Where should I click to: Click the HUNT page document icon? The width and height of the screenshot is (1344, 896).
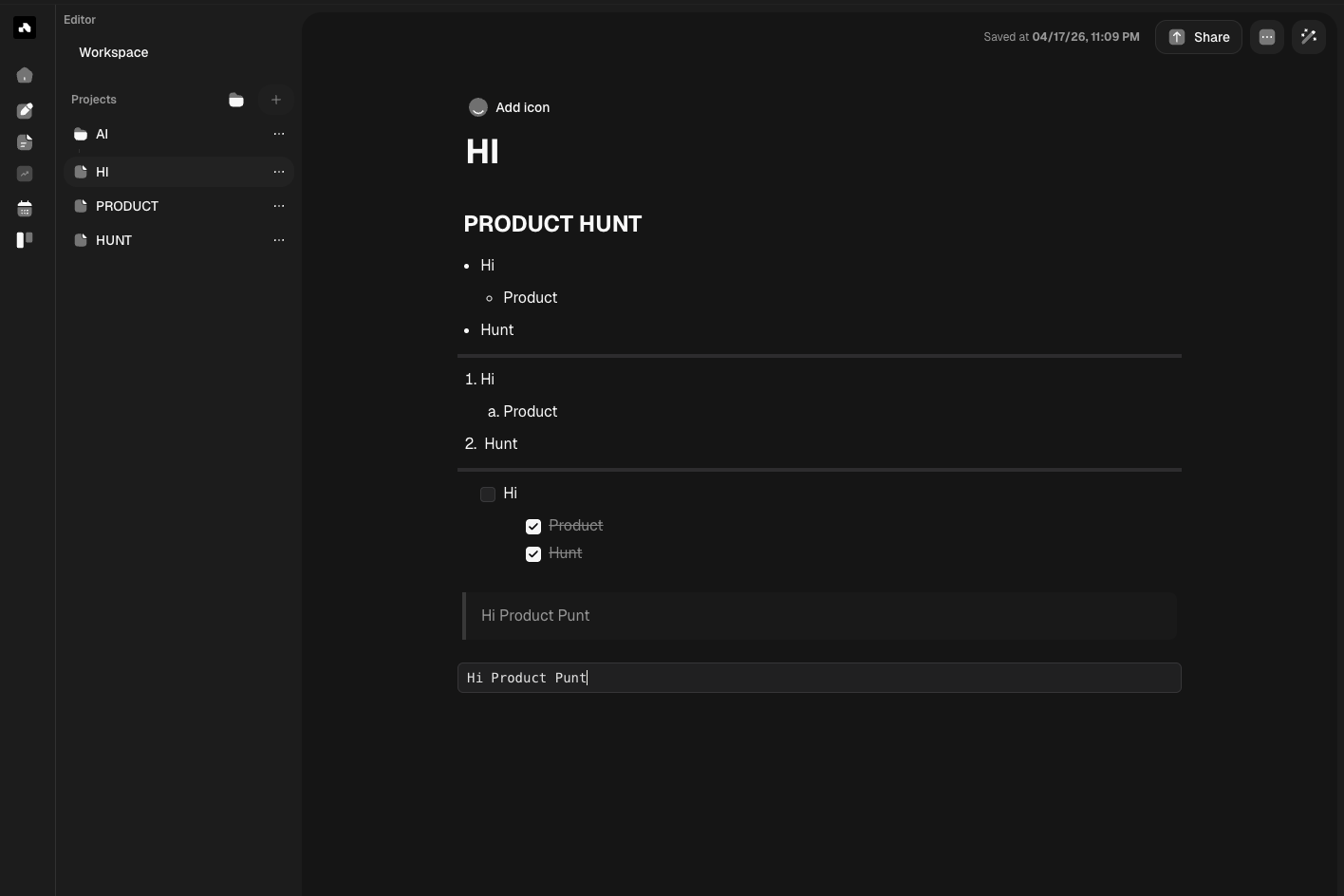pos(81,240)
